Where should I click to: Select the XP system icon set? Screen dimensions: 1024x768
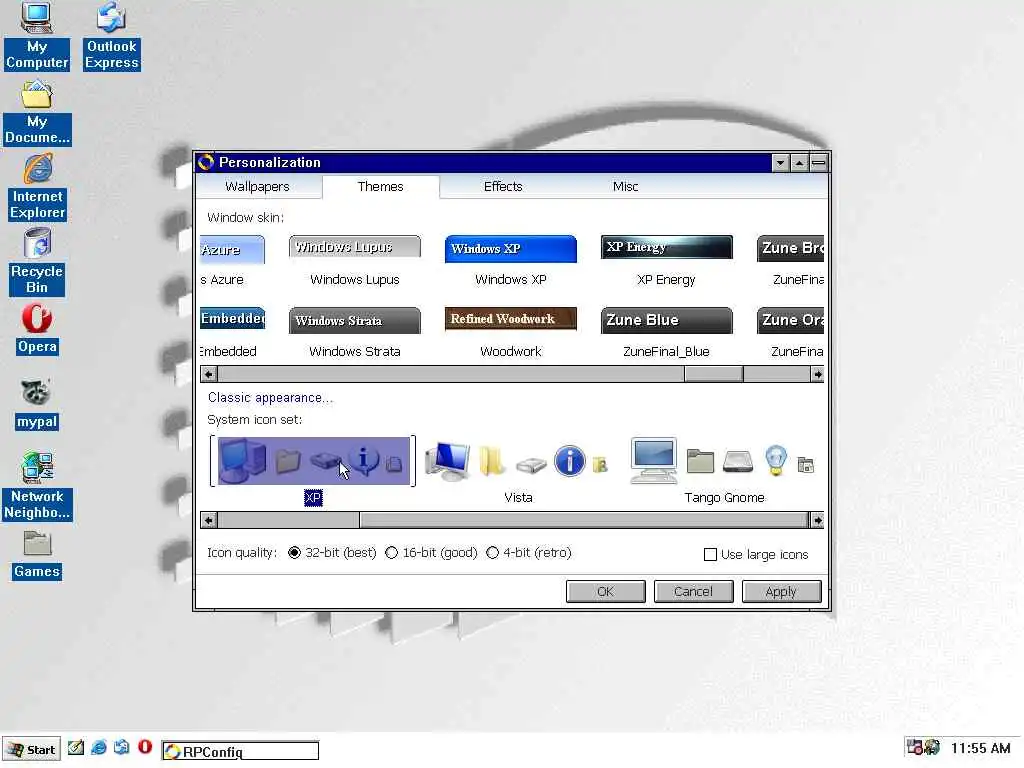point(313,461)
